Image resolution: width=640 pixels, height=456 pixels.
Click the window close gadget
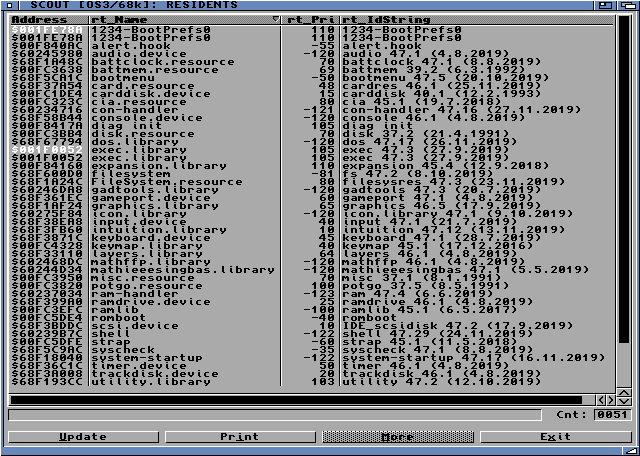pos(10,5)
